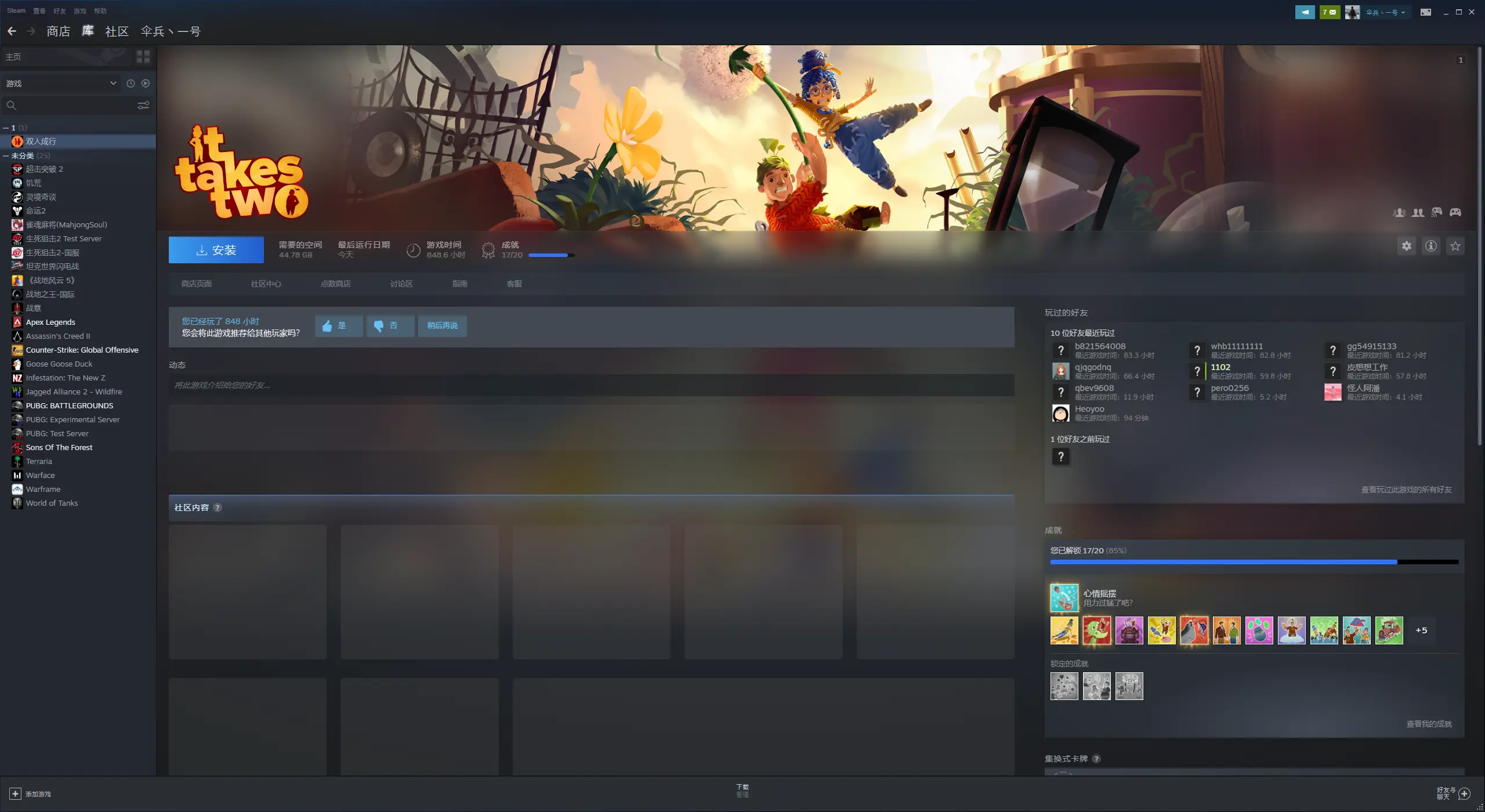The height and width of the screenshot is (812, 1485).
Task: Click the add game plus icon
Action: pyautogui.click(x=16, y=793)
